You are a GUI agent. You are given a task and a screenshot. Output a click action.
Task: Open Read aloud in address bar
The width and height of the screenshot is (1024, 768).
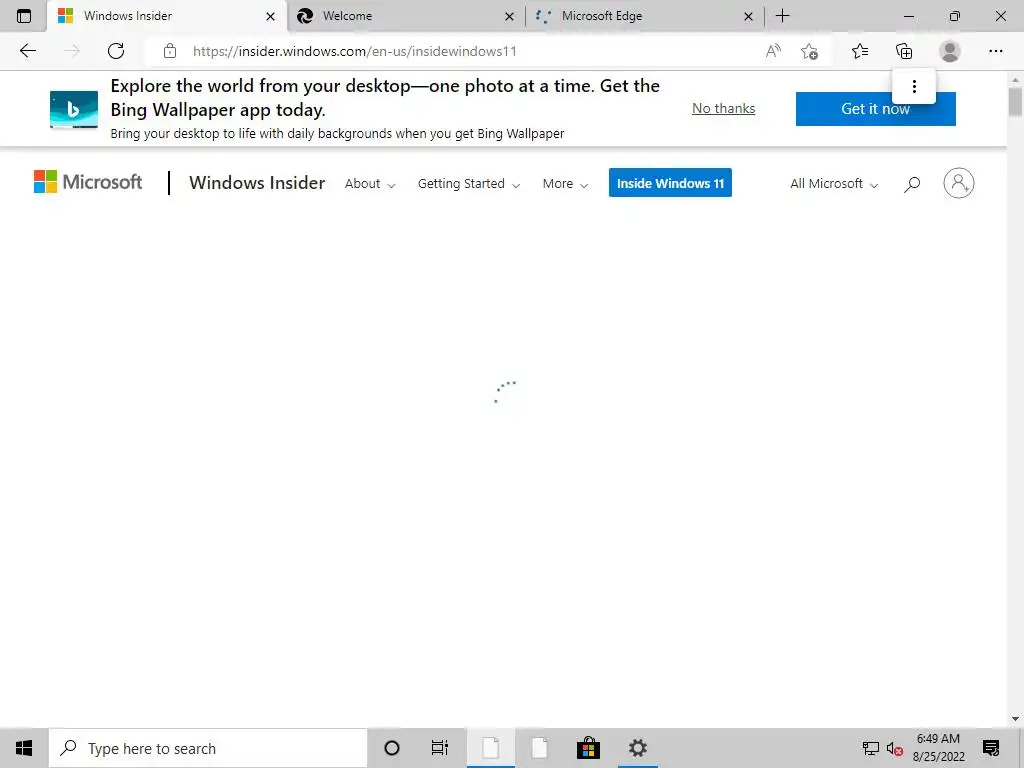tap(773, 51)
